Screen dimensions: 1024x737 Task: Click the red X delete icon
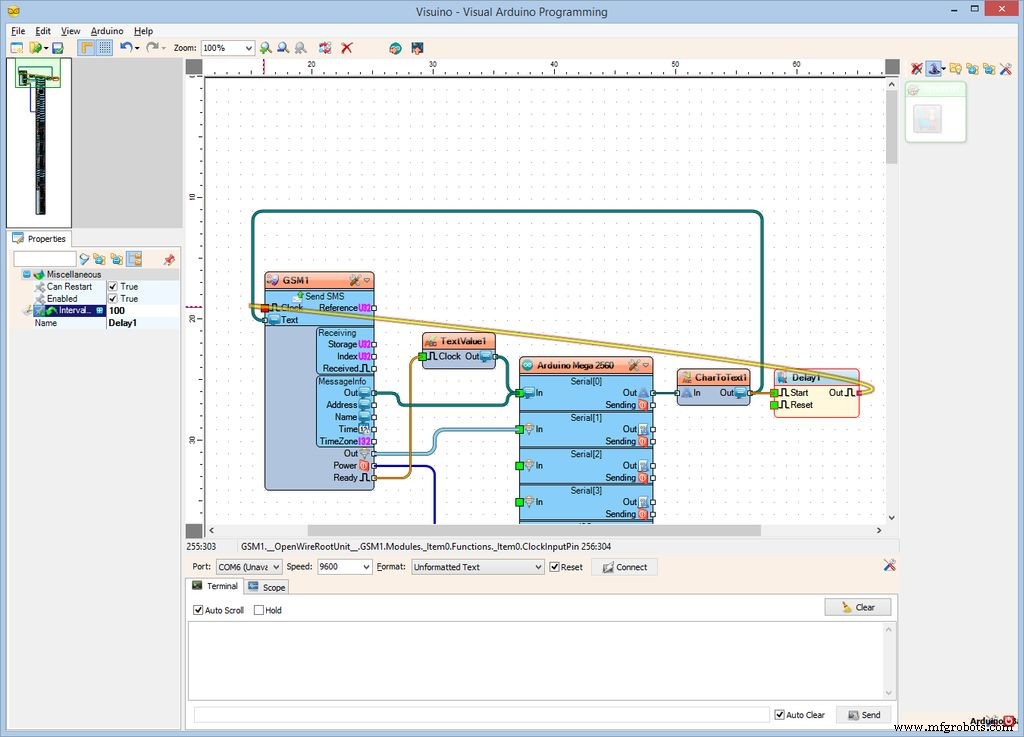click(x=347, y=48)
